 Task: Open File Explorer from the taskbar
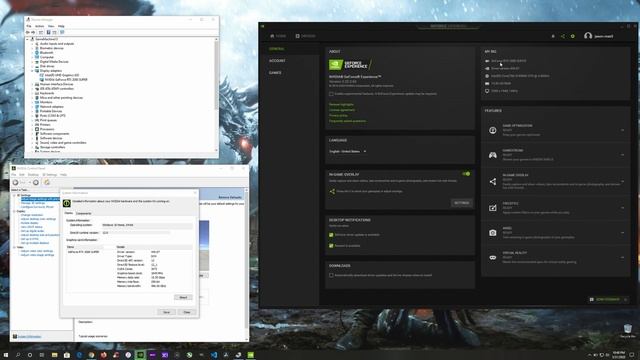(x=54, y=355)
